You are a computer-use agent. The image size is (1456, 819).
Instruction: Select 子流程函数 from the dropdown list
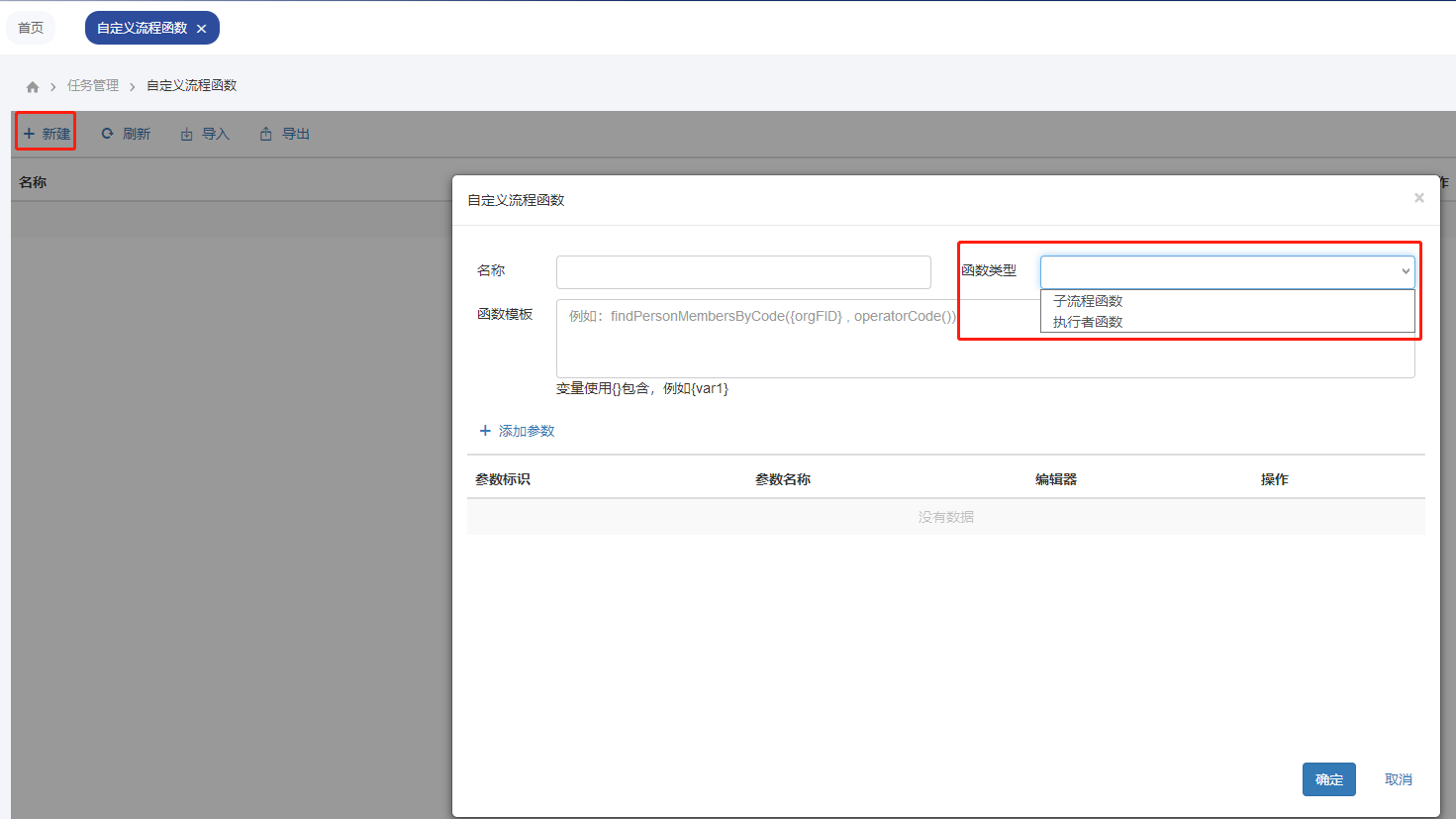1088,301
